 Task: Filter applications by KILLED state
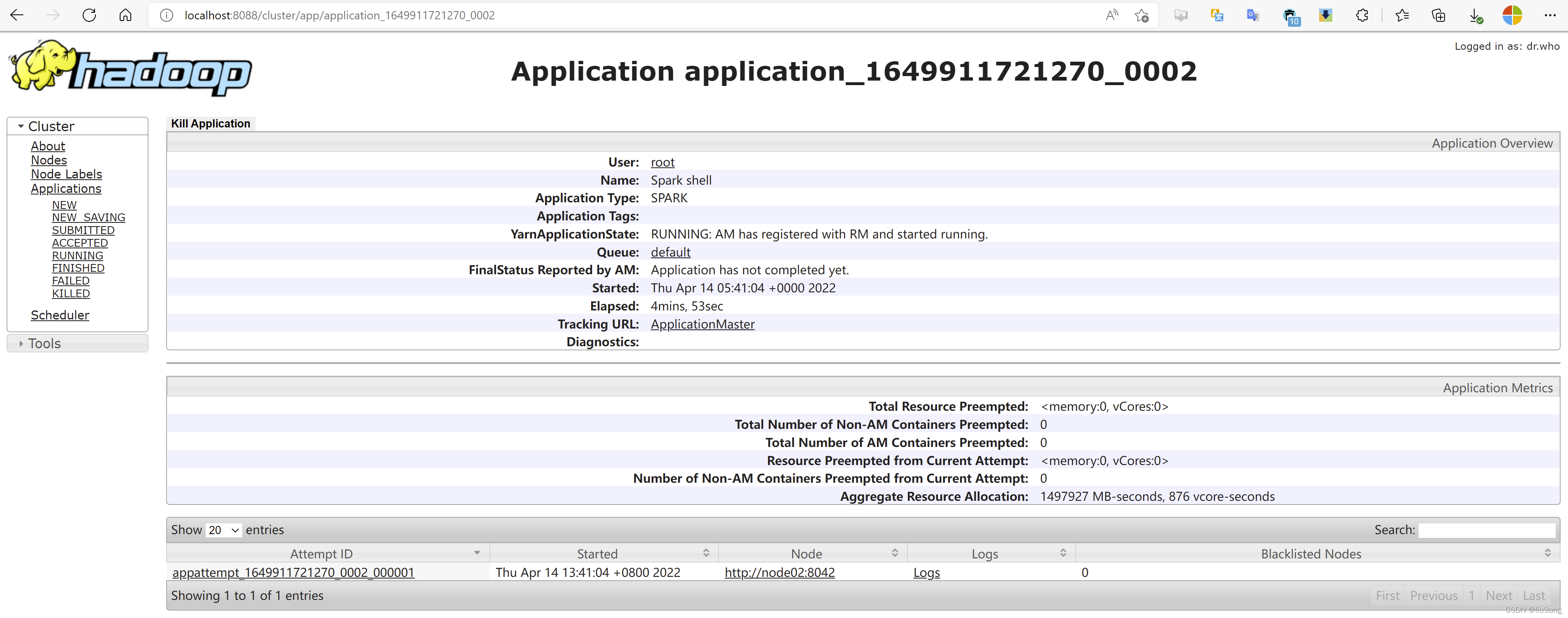(71, 293)
